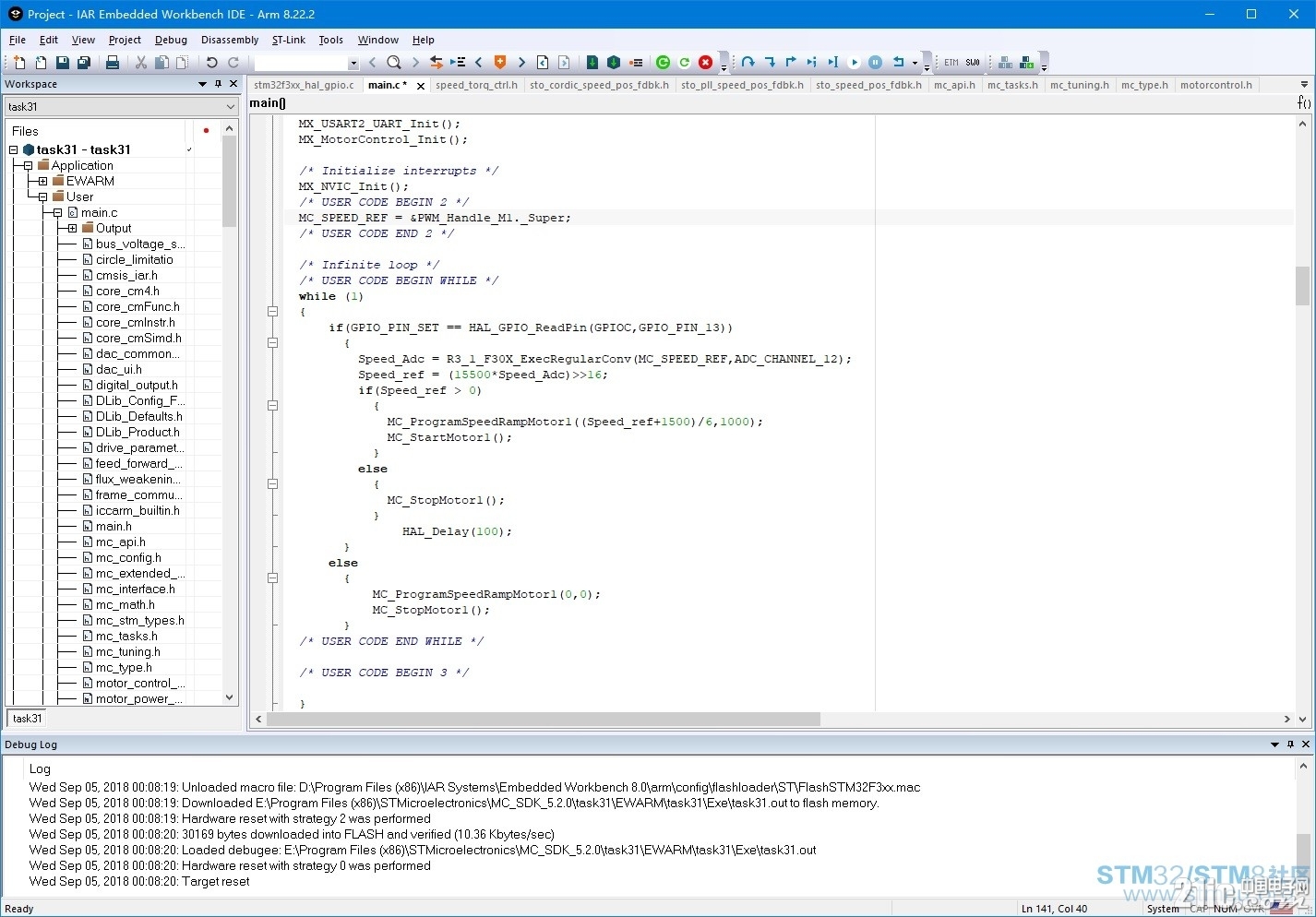
Task: Open the Workspace panel options dropdown arrow
Action: pos(202,84)
